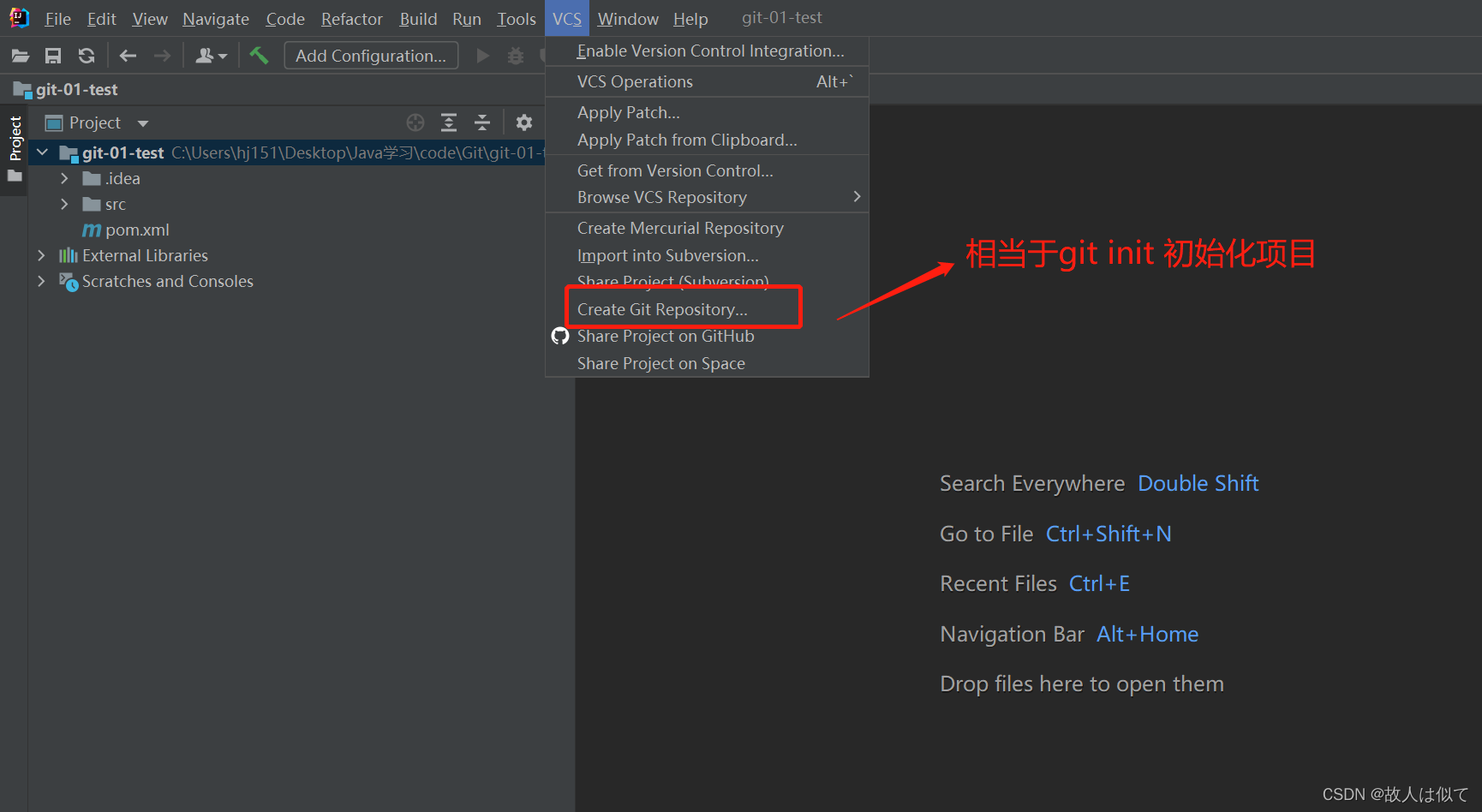Select the .idea folder row

(x=287, y=178)
